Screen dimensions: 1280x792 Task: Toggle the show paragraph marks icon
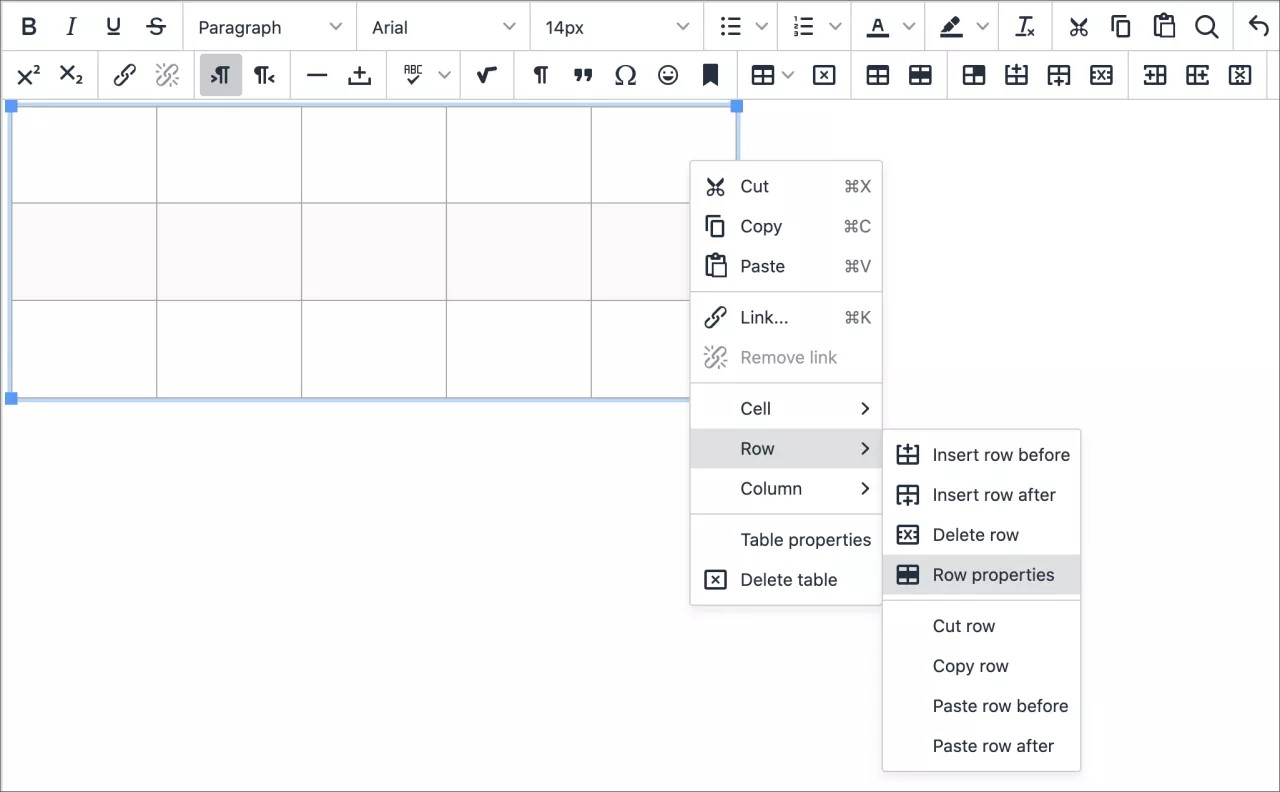pyautogui.click(x=540, y=75)
